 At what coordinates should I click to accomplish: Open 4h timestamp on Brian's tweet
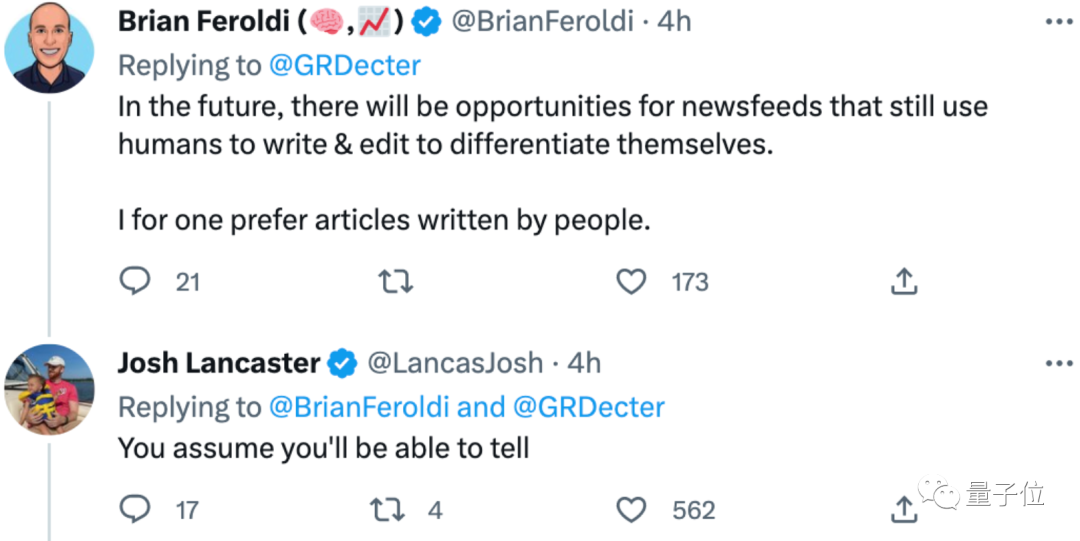pyautogui.click(x=674, y=22)
